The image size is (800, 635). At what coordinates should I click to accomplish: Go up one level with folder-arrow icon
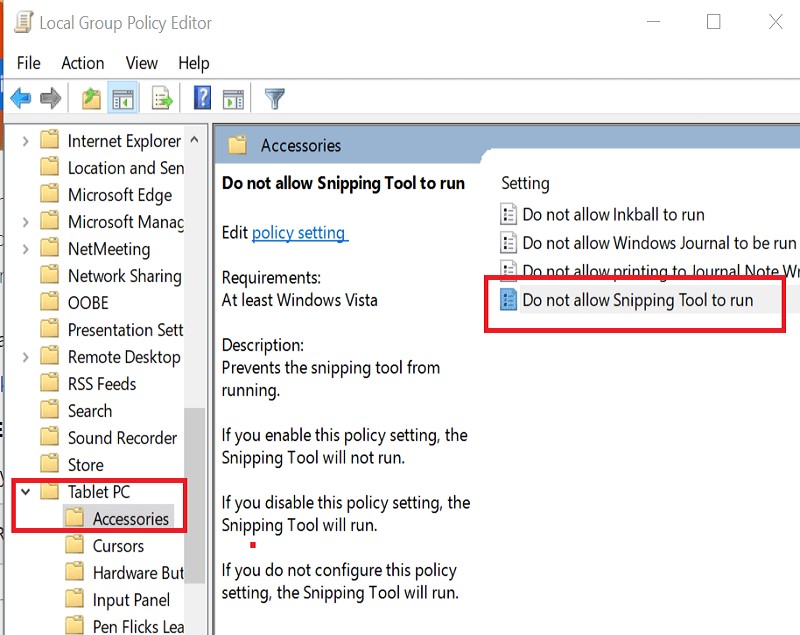[91, 98]
